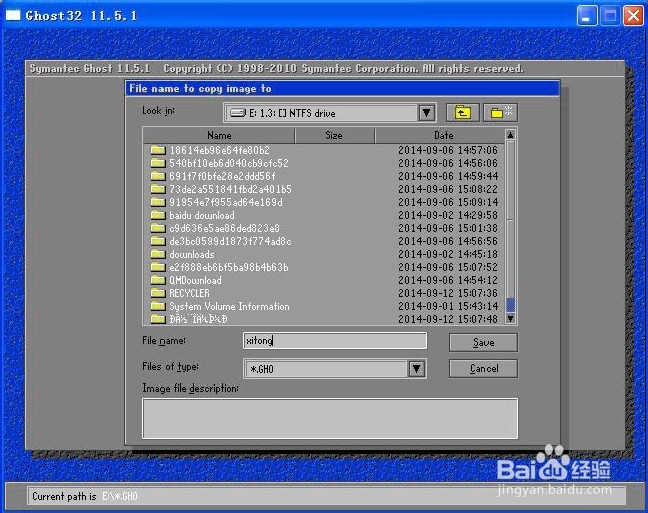
Task: Open the Files of type dropdown arrow
Action: (x=417, y=368)
